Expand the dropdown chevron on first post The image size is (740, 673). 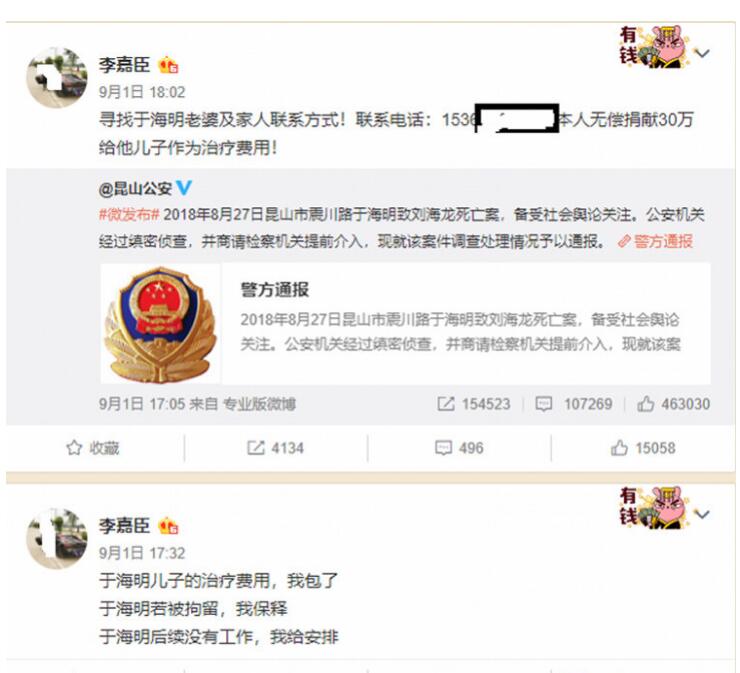coord(703,53)
